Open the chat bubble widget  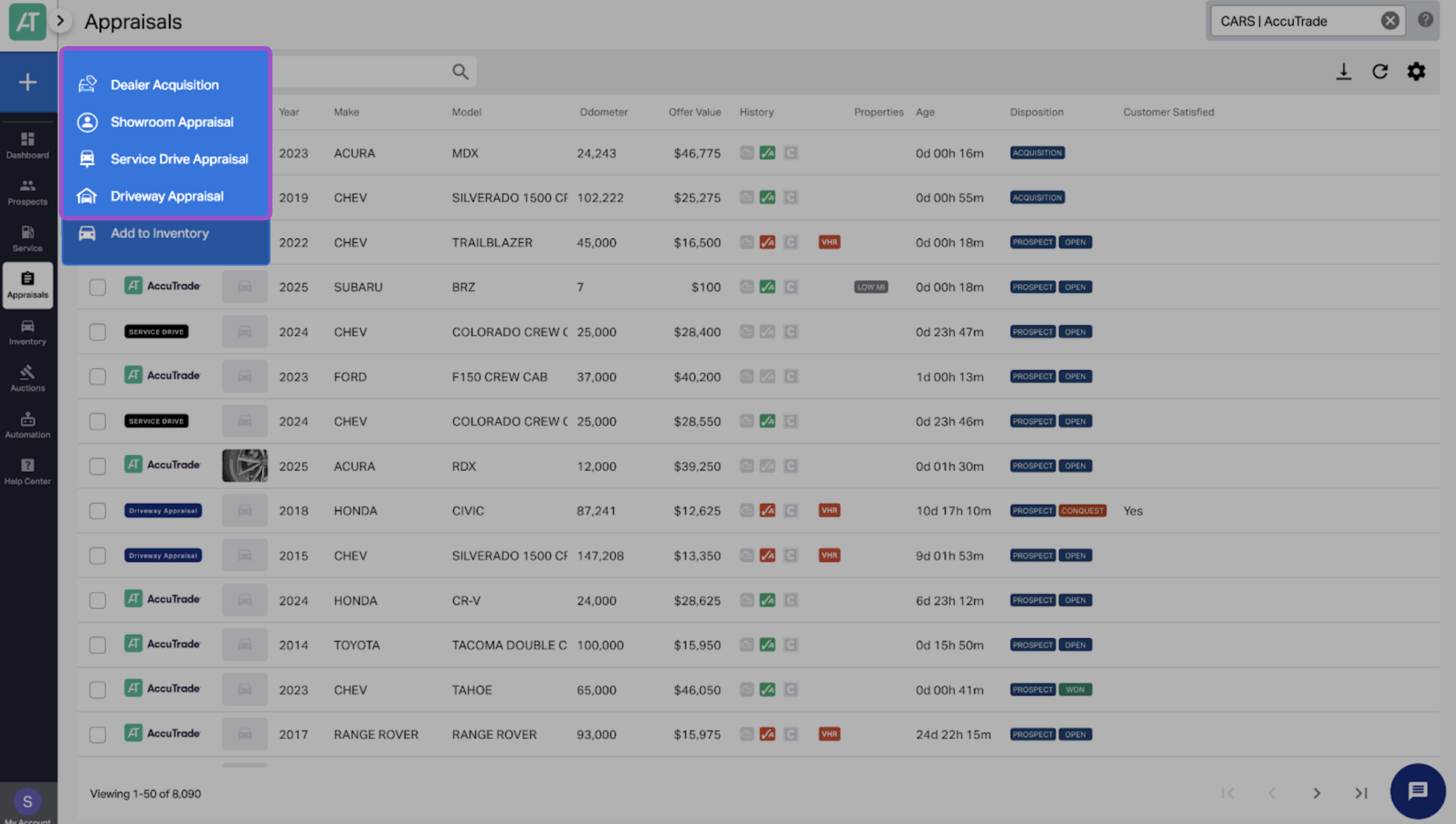[1417, 790]
